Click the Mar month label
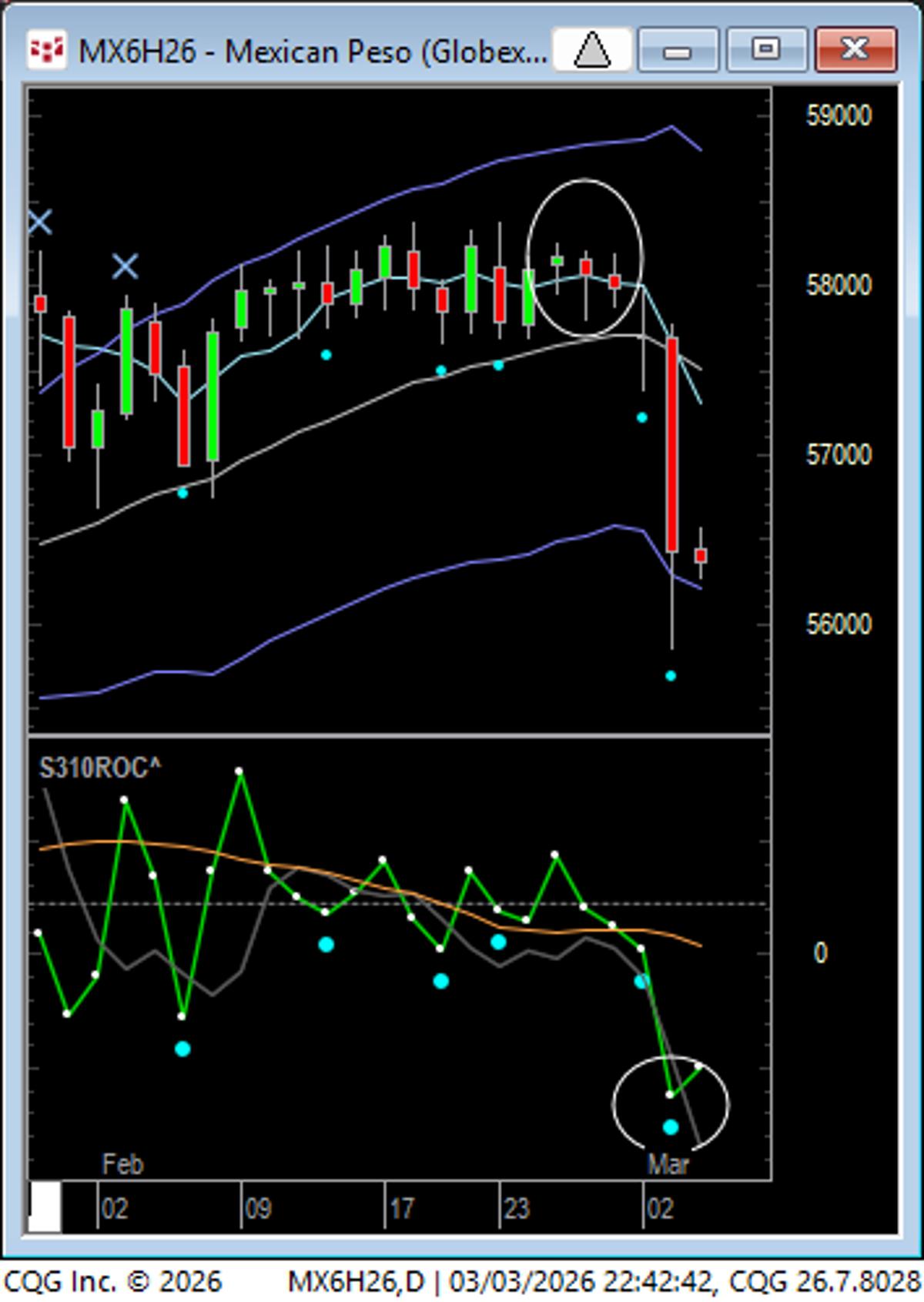Image resolution: width=924 pixels, height=1302 pixels. point(668,1163)
